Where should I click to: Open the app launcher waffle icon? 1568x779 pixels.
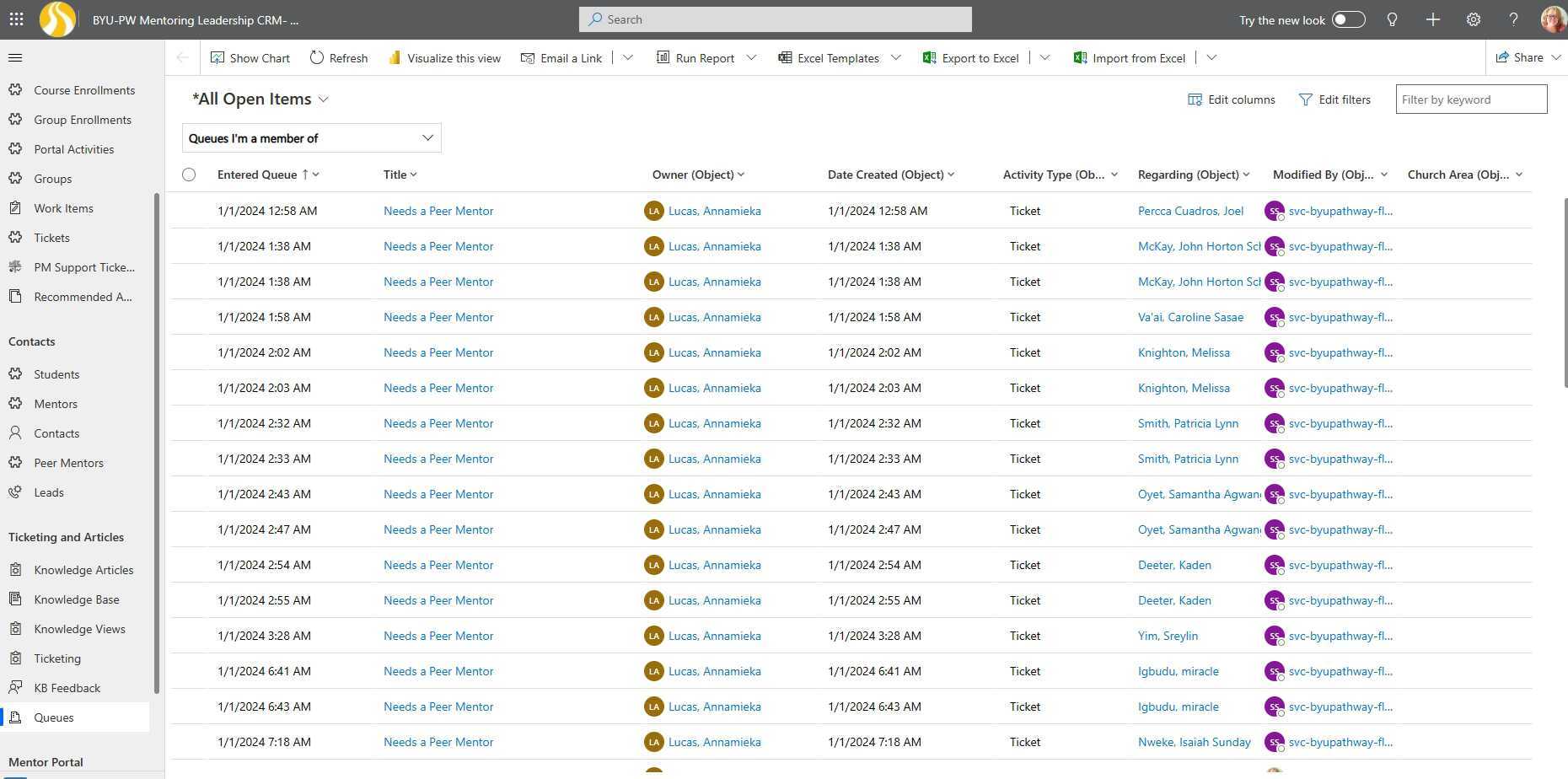point(16,19)
